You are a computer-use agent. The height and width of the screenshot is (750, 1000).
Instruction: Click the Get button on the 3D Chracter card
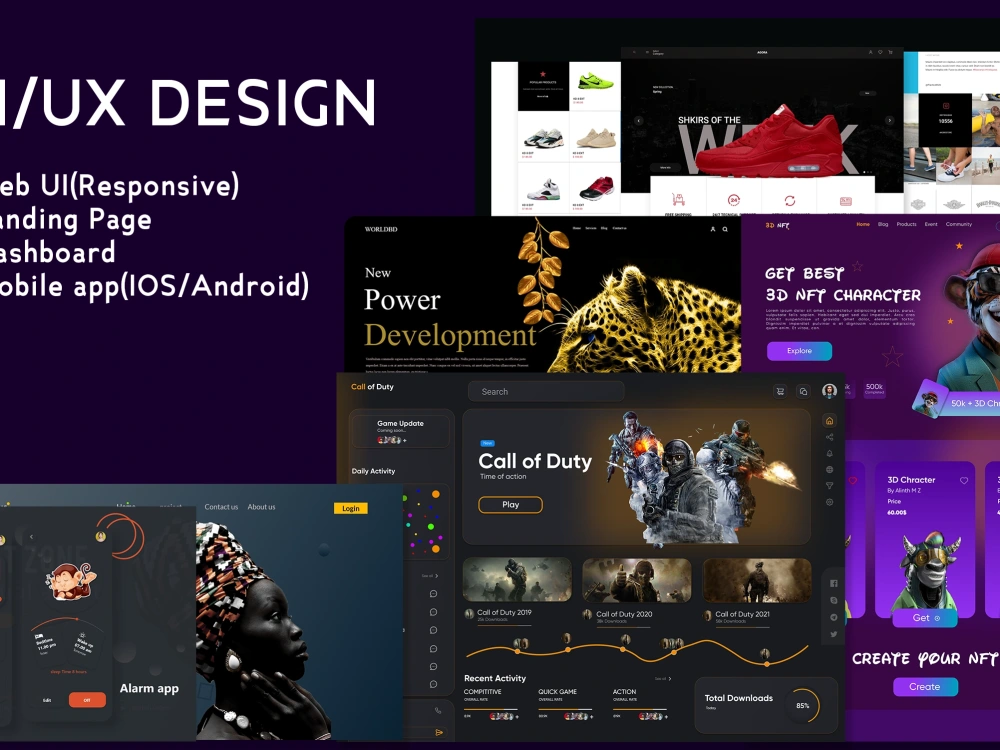[925, 618]
